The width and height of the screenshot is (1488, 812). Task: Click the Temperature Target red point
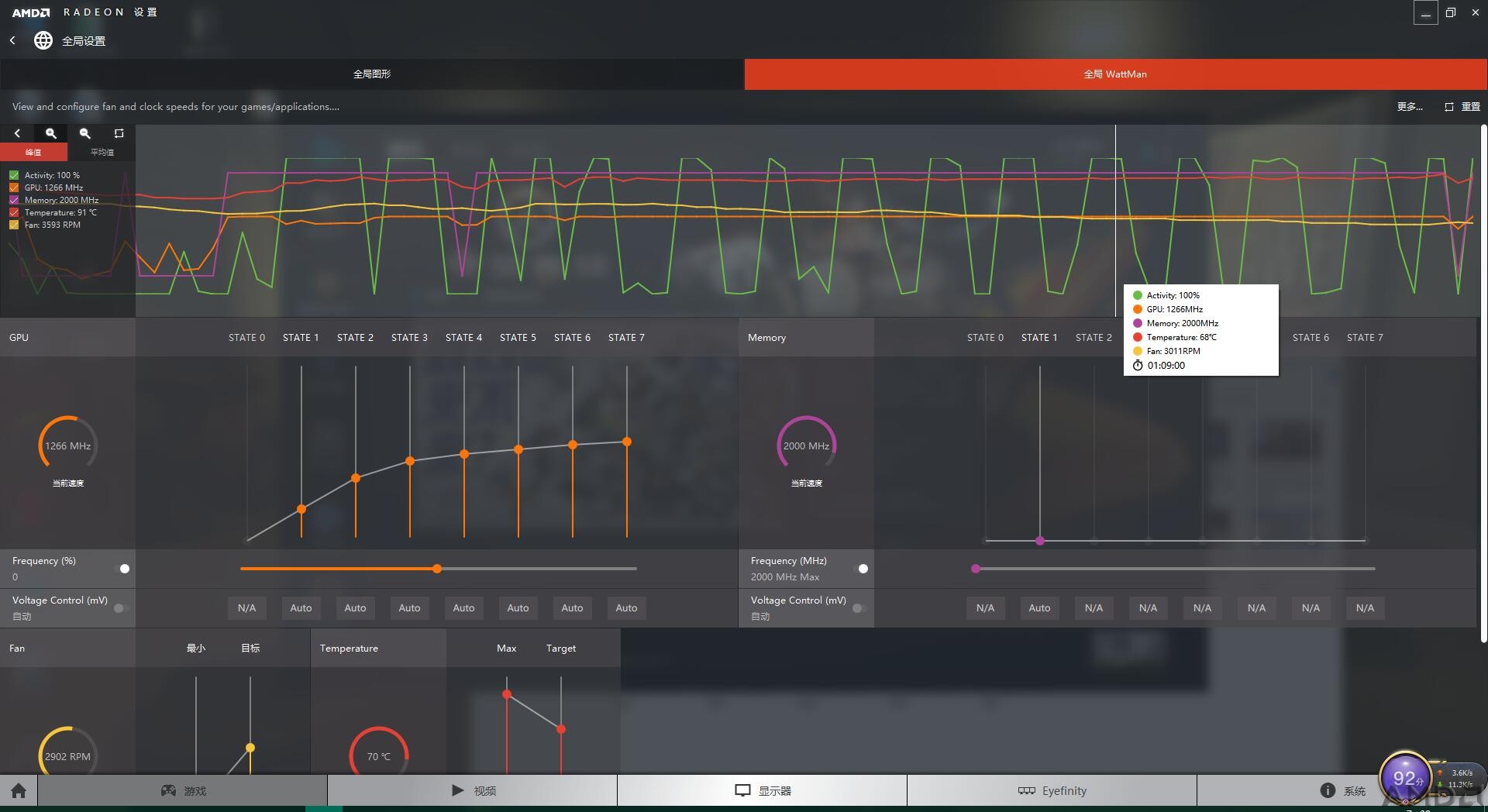[561, 729]
